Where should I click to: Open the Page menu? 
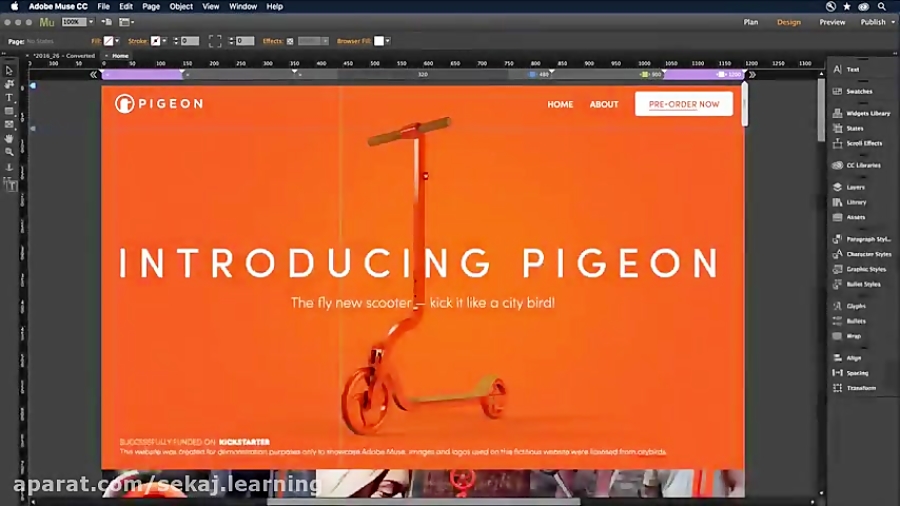(151, 6)
